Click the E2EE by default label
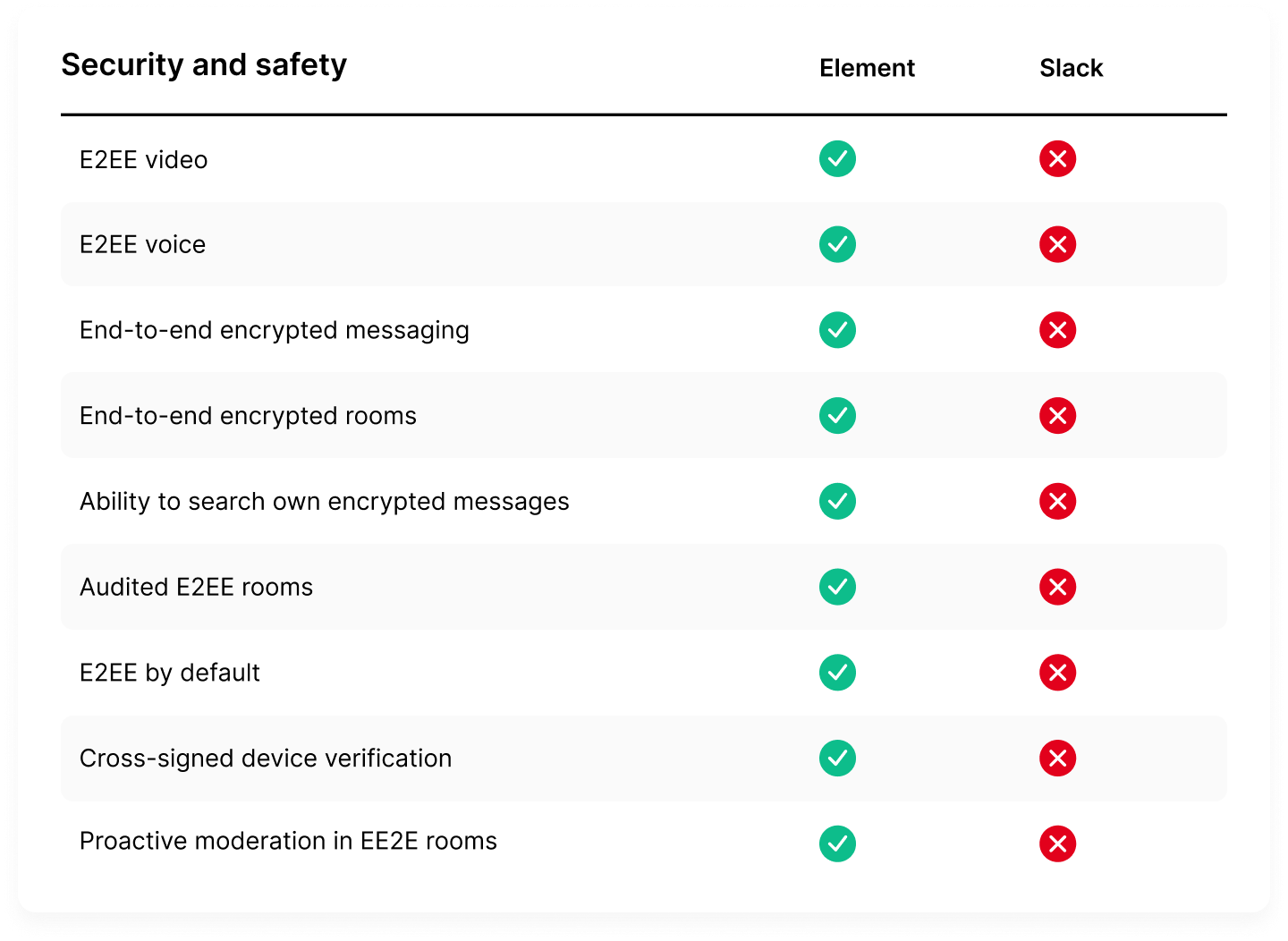The image size is (1288, 941). 170,673
